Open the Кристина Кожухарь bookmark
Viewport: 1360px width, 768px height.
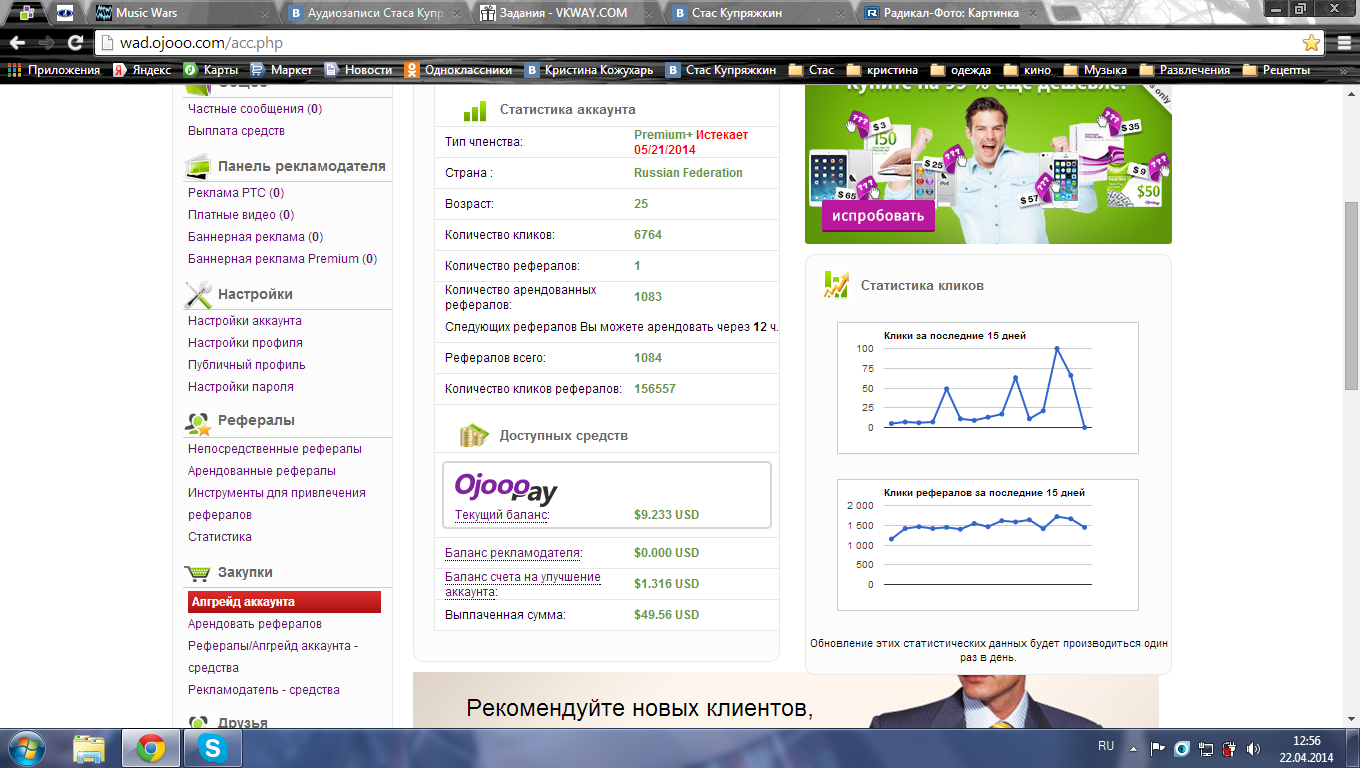point(589,70)
